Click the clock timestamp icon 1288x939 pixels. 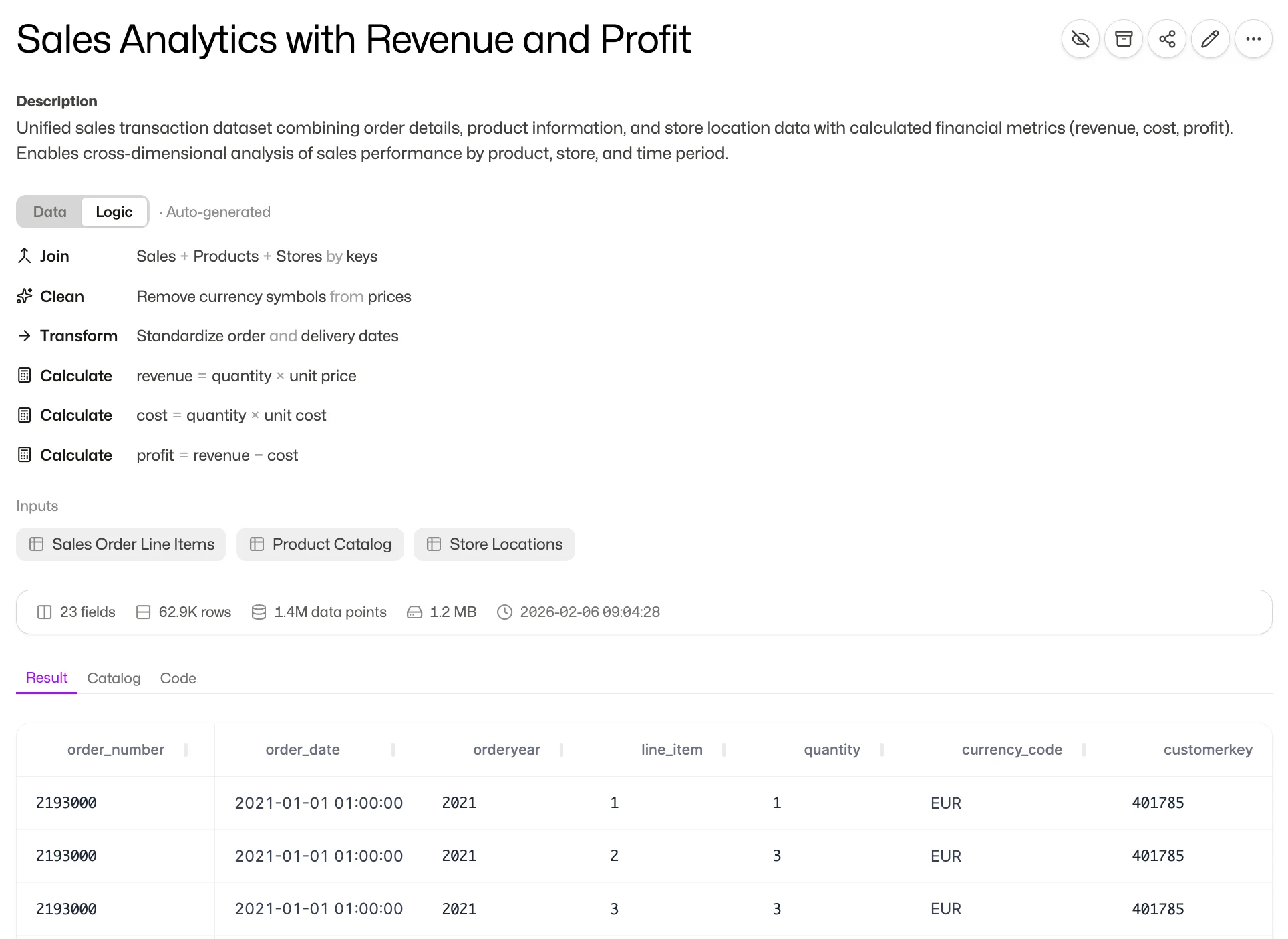click(504, 612)
